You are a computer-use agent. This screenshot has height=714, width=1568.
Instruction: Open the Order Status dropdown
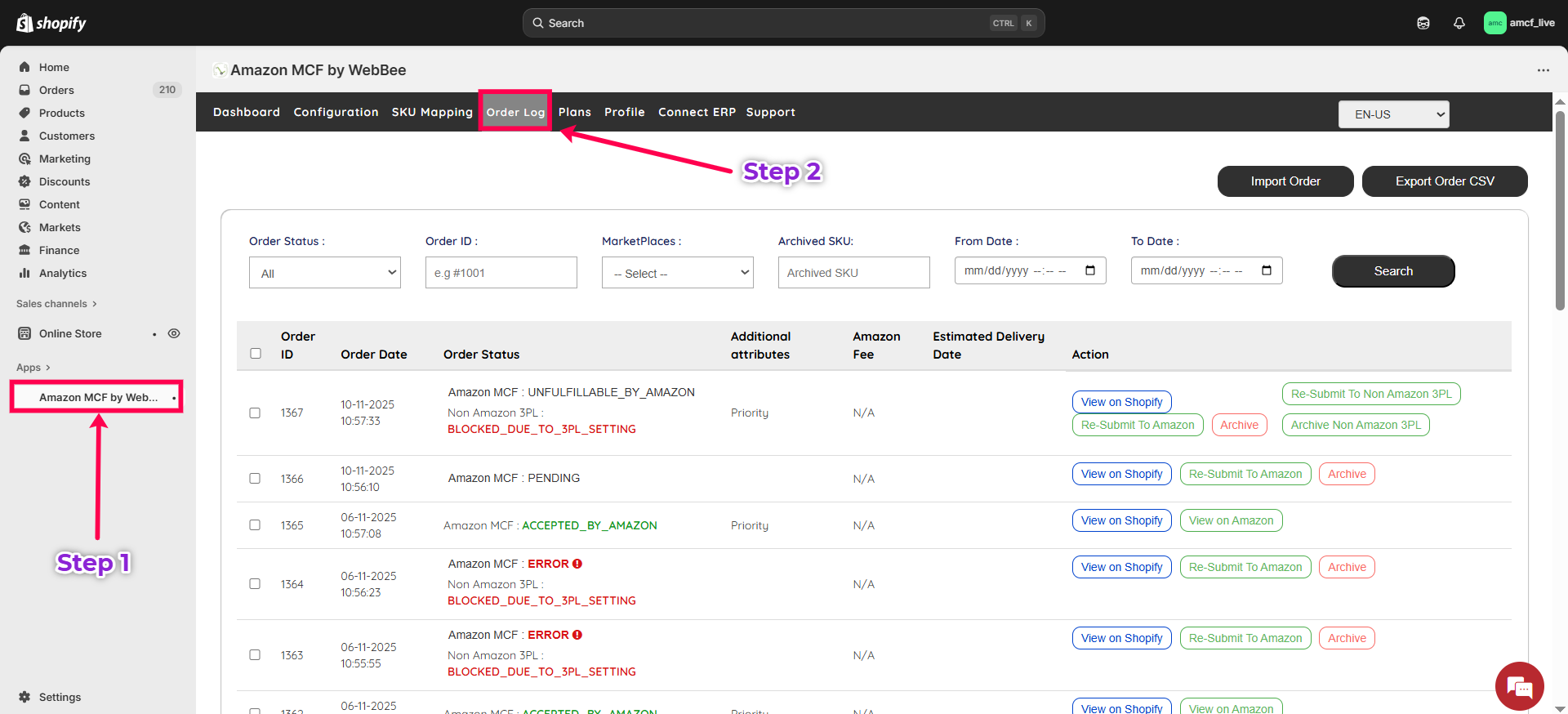(x=324, y=273)
